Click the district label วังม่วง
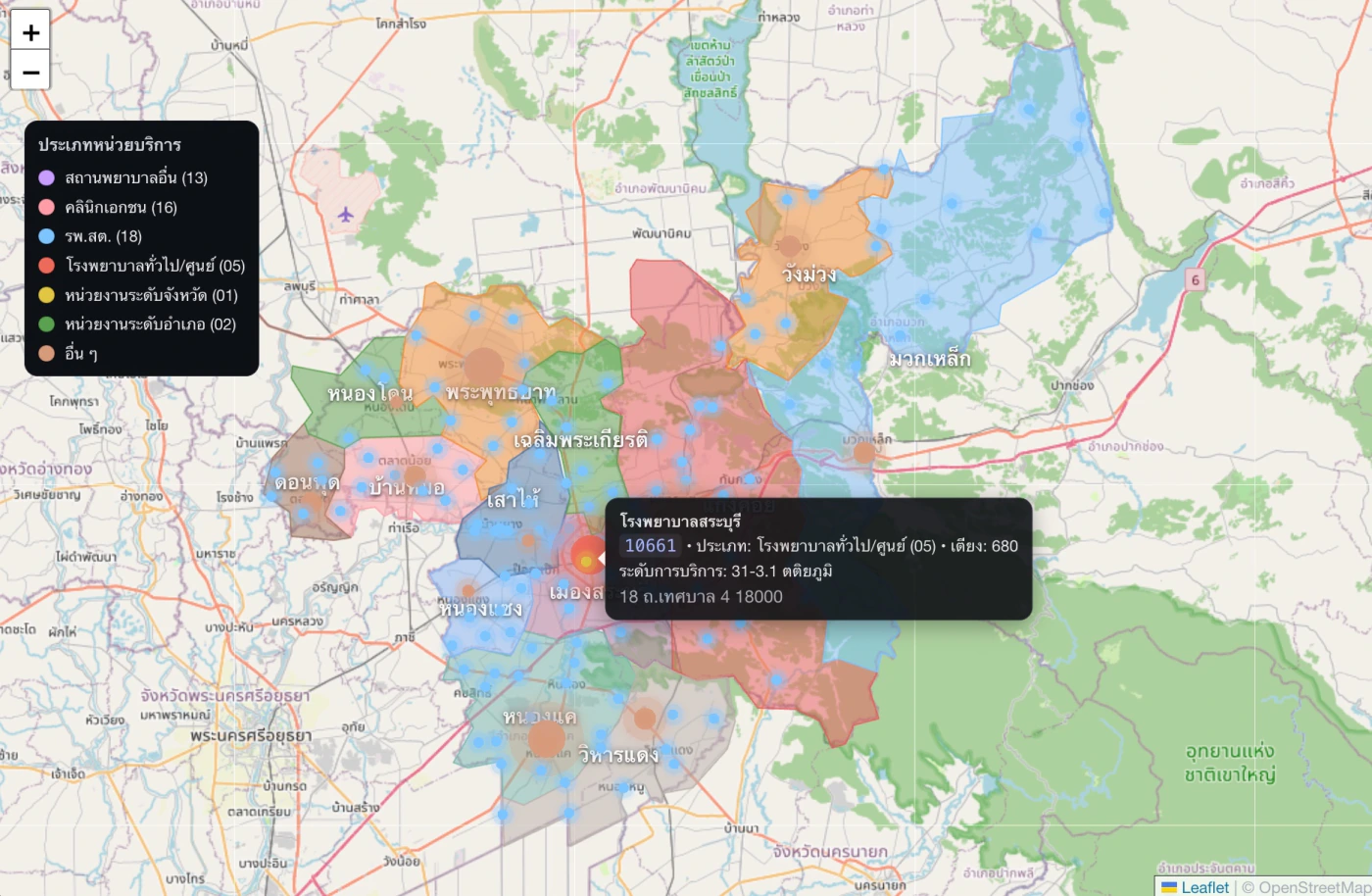This screenshot has width=1372, height=896. pos(809,274)
